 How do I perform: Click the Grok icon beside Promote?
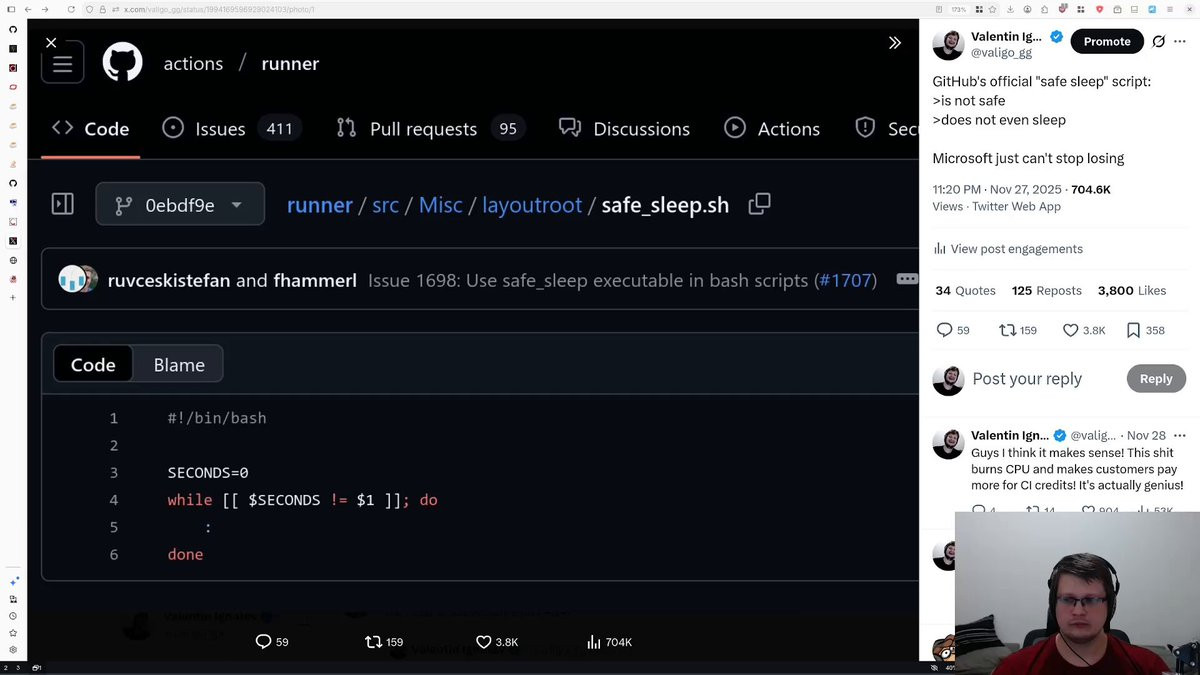[1158, 41]
